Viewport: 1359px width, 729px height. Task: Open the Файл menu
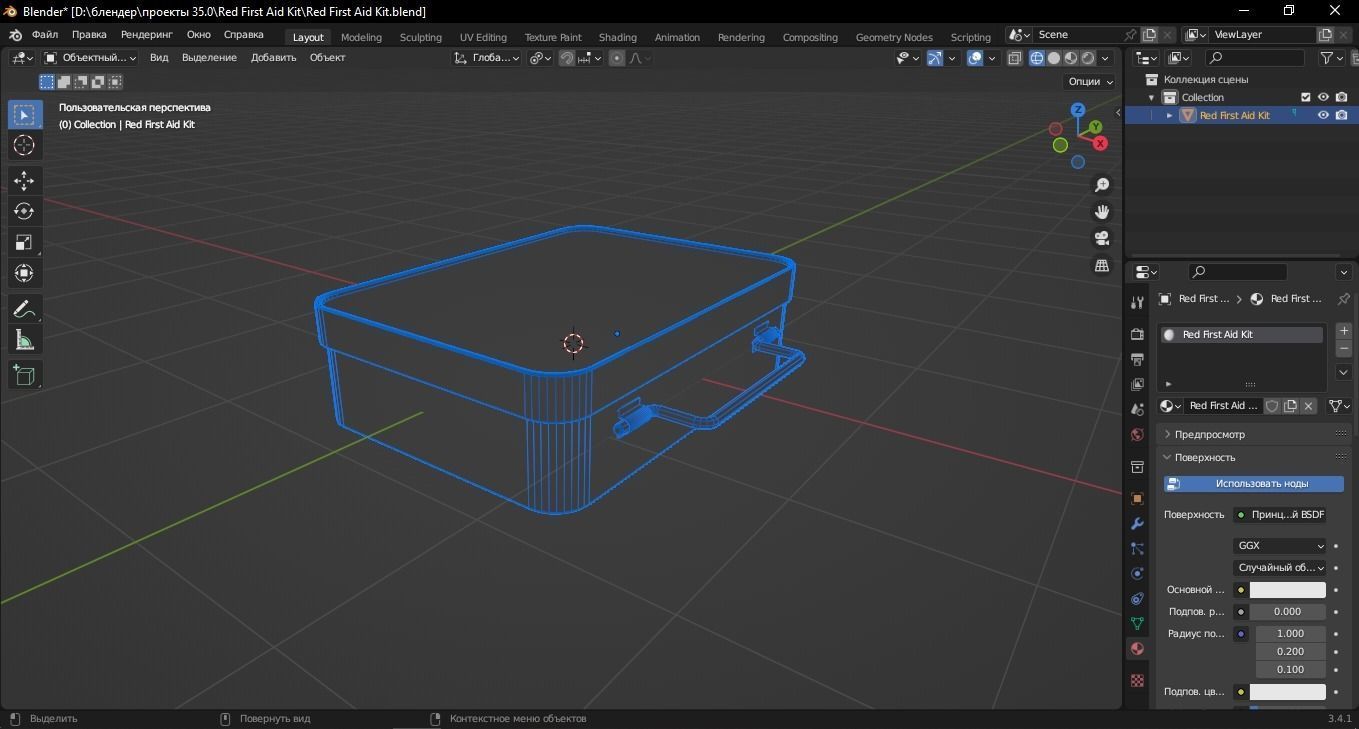[x=45, y=35]
